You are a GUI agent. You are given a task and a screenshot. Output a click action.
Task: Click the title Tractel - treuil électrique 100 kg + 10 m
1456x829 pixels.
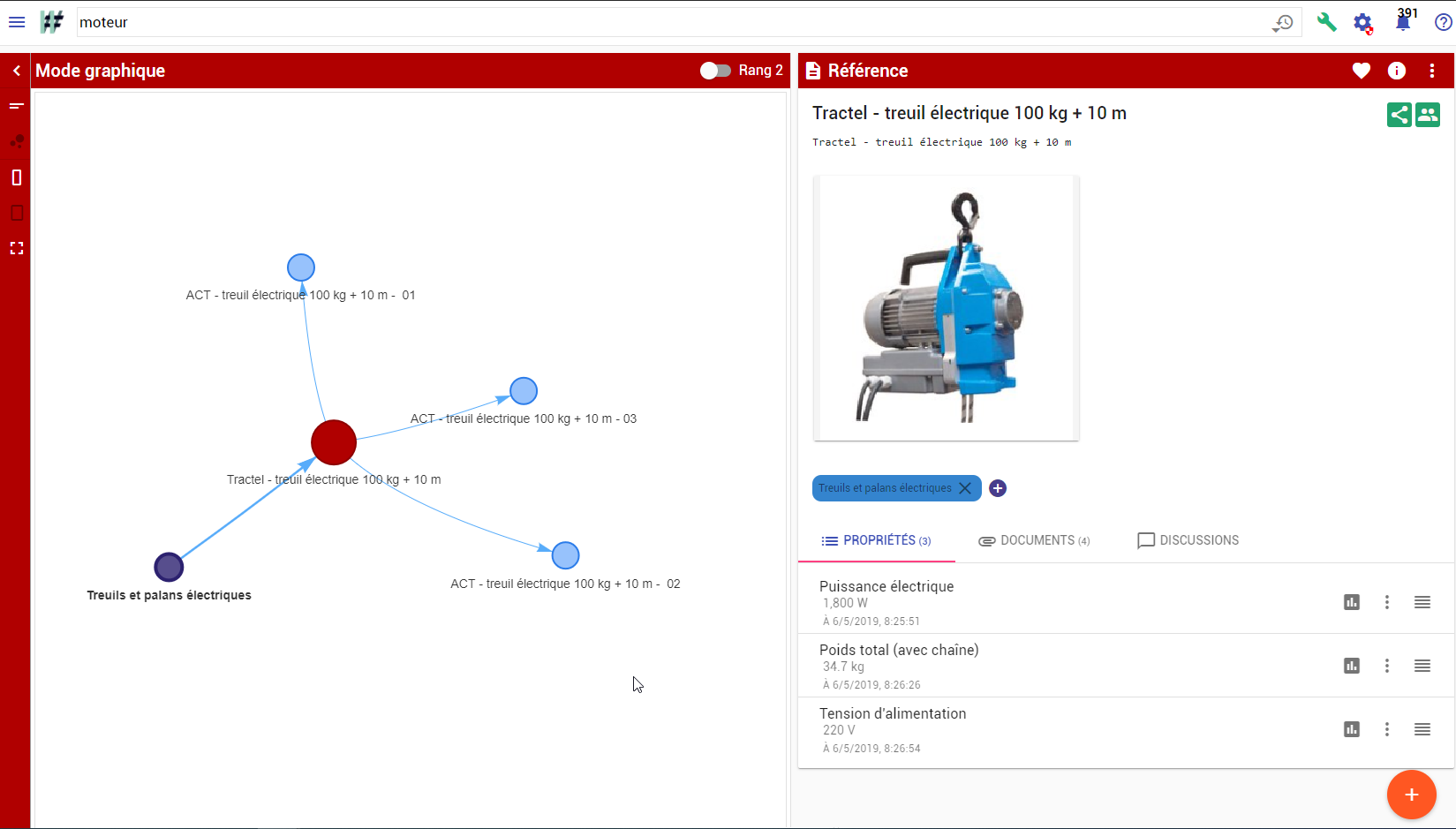click(x=969, y=113)
